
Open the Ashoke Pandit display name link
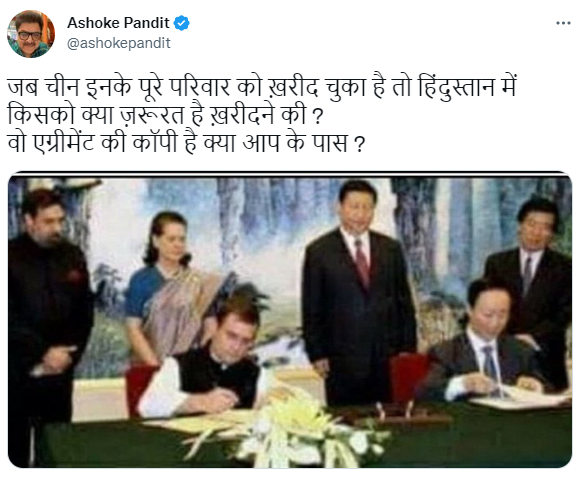click(118, 23)
